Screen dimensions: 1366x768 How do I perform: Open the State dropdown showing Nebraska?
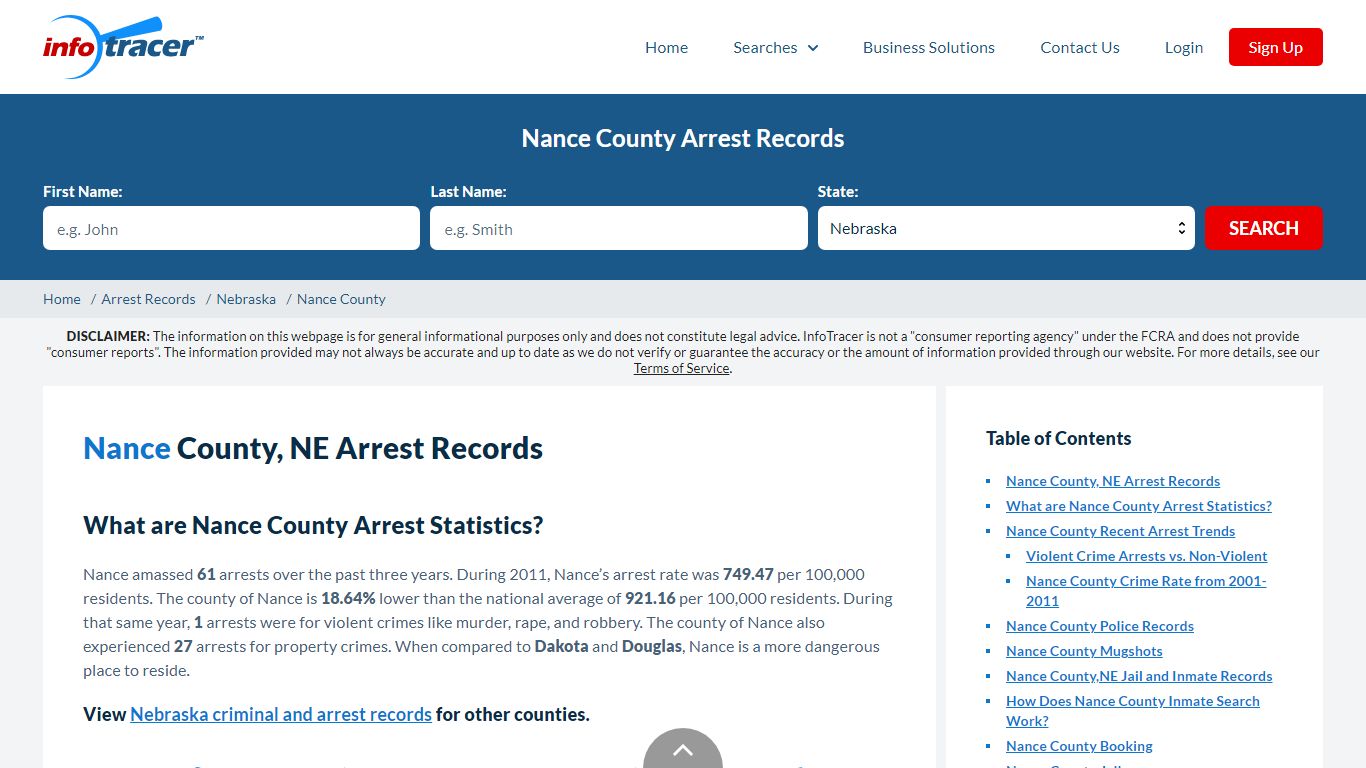(x=1006, y=228)
